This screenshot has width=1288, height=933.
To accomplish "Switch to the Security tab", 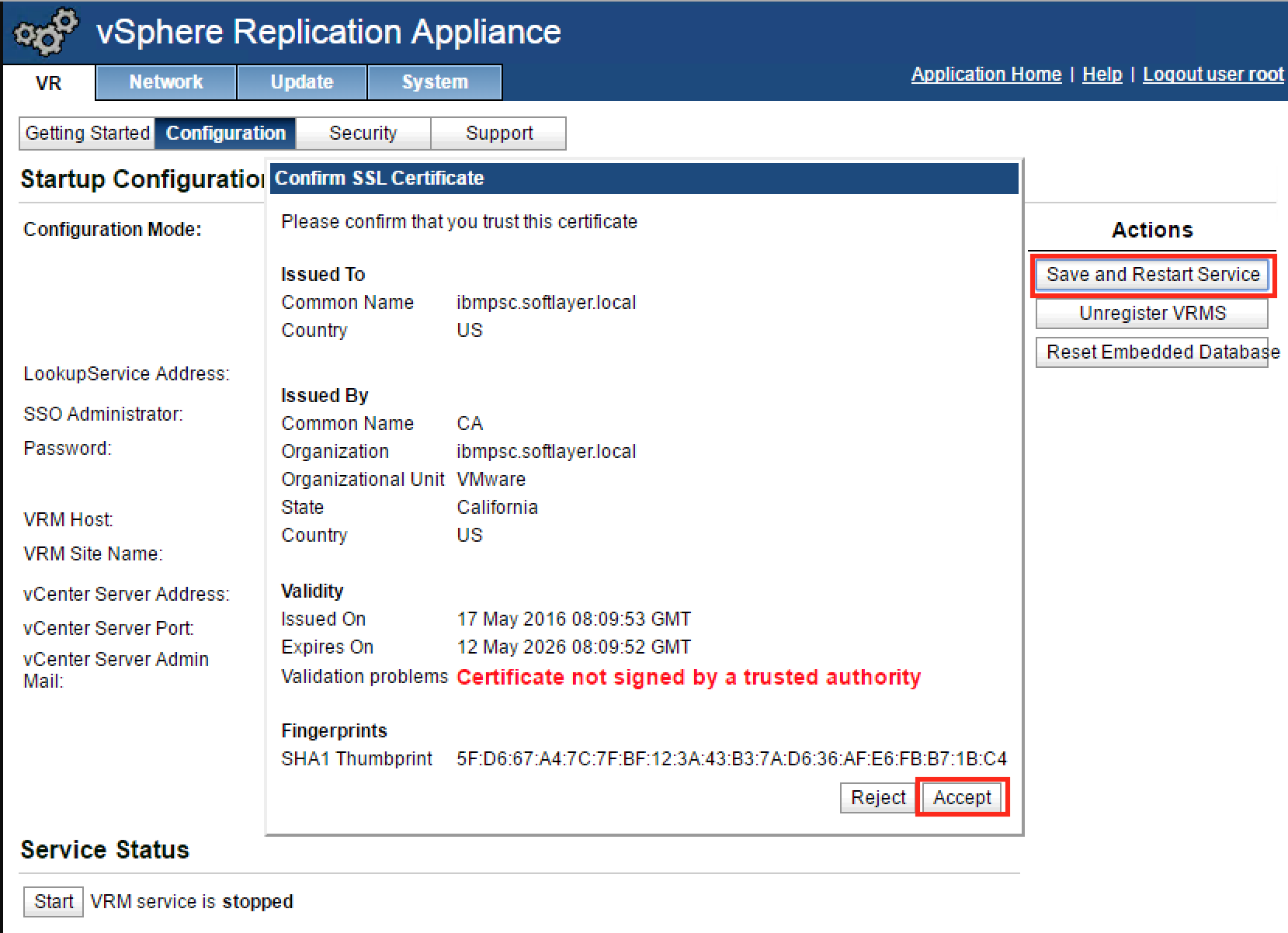I will [x=363, y=133].
